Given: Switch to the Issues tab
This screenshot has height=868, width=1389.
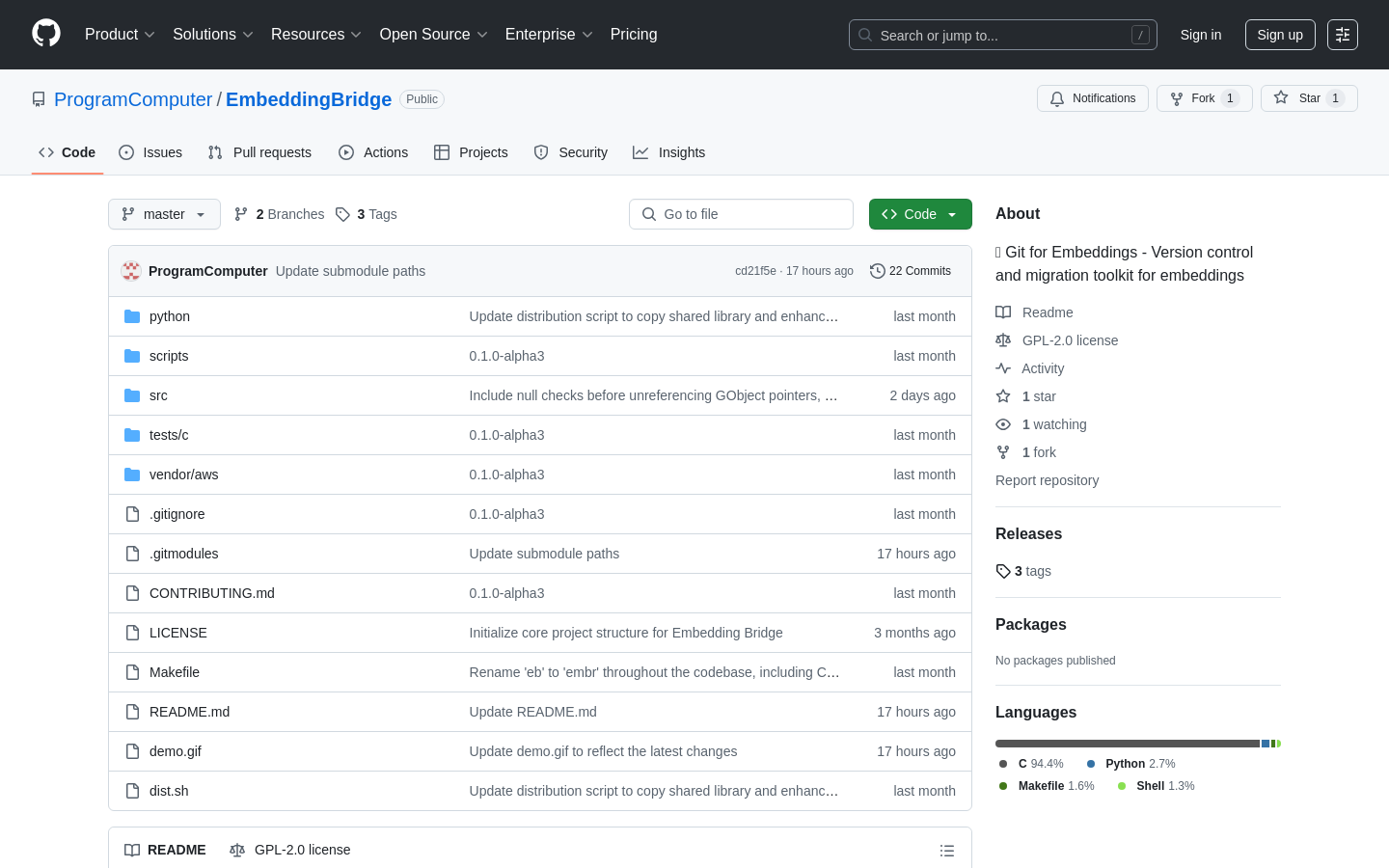Looking at the screenshot, I should [150, 152].
